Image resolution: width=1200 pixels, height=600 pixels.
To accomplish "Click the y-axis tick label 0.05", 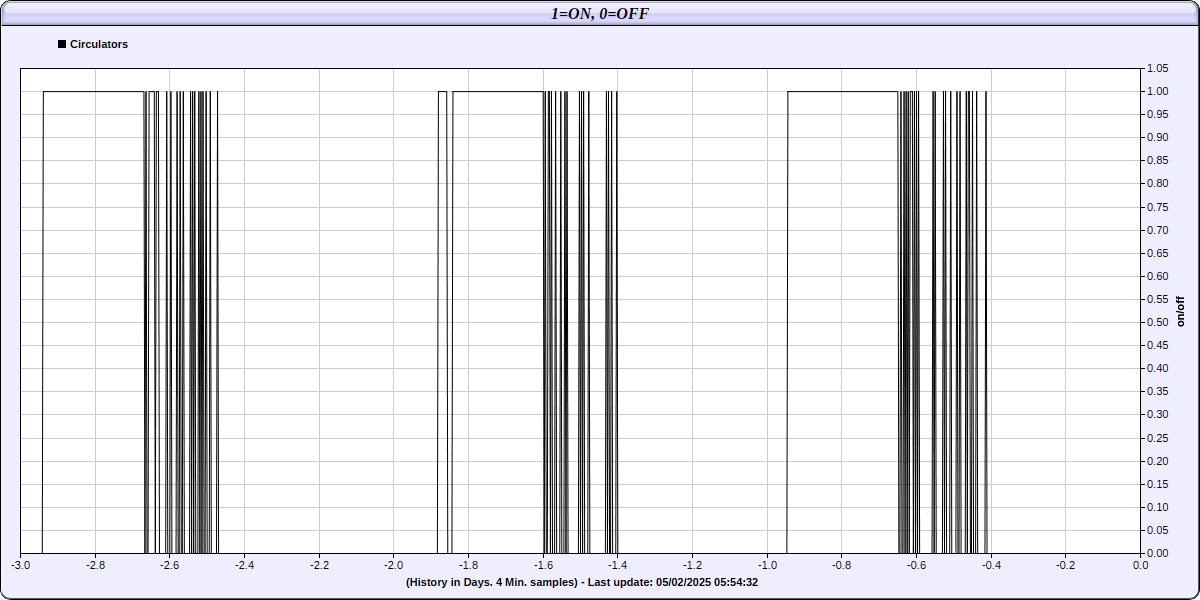I will coord(1157,530).
